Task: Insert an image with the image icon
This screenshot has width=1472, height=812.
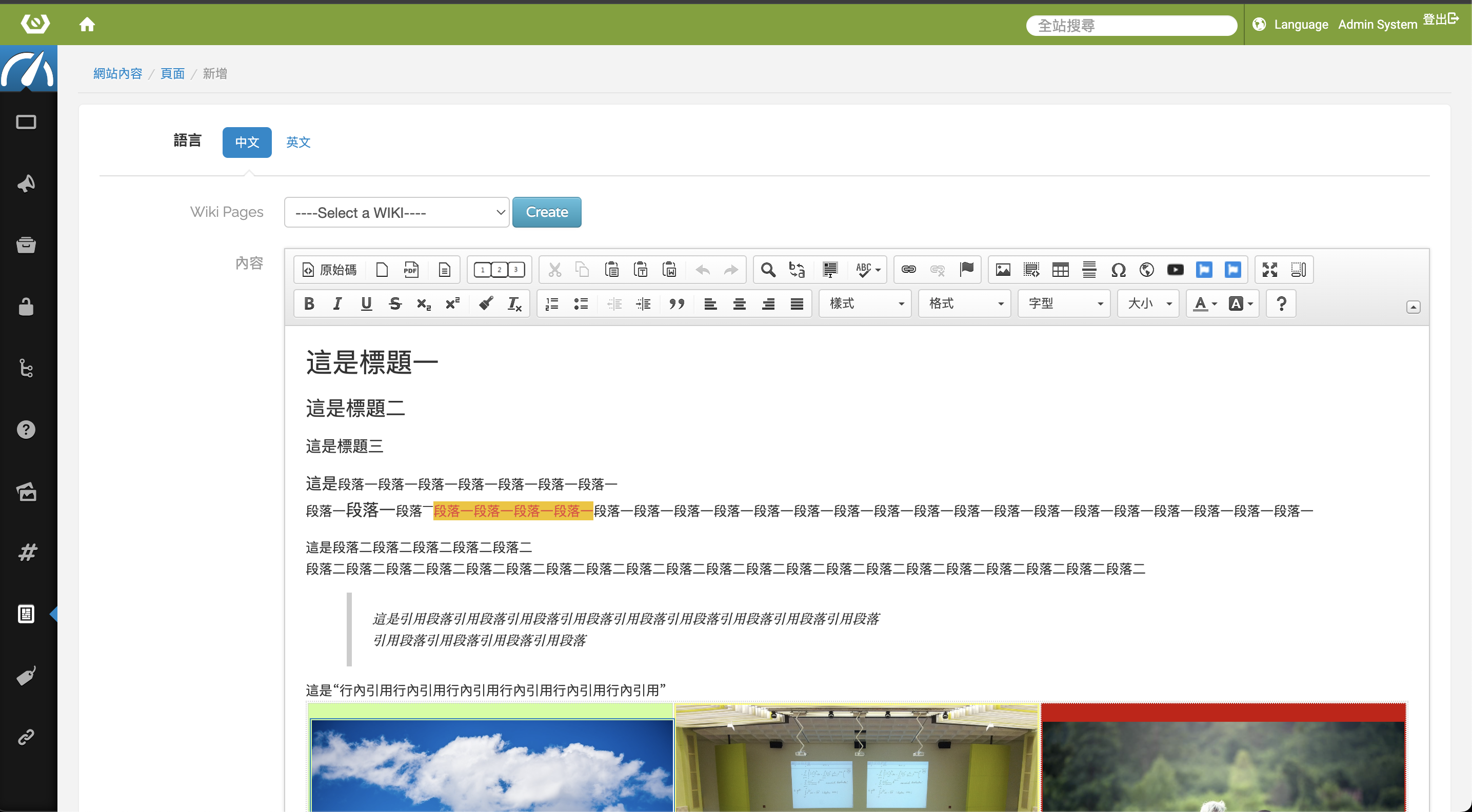Action: (1003, 270)
